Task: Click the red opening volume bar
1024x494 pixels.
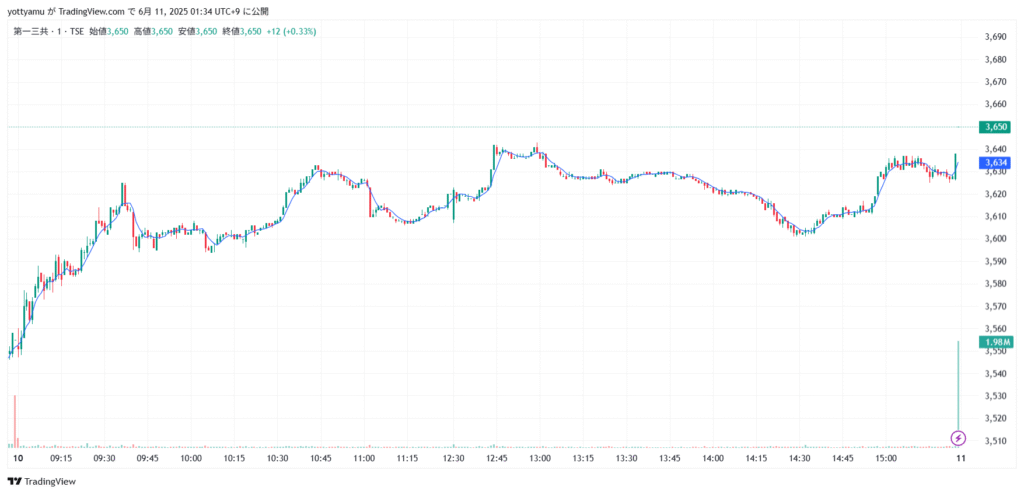Action: [14, 421]
